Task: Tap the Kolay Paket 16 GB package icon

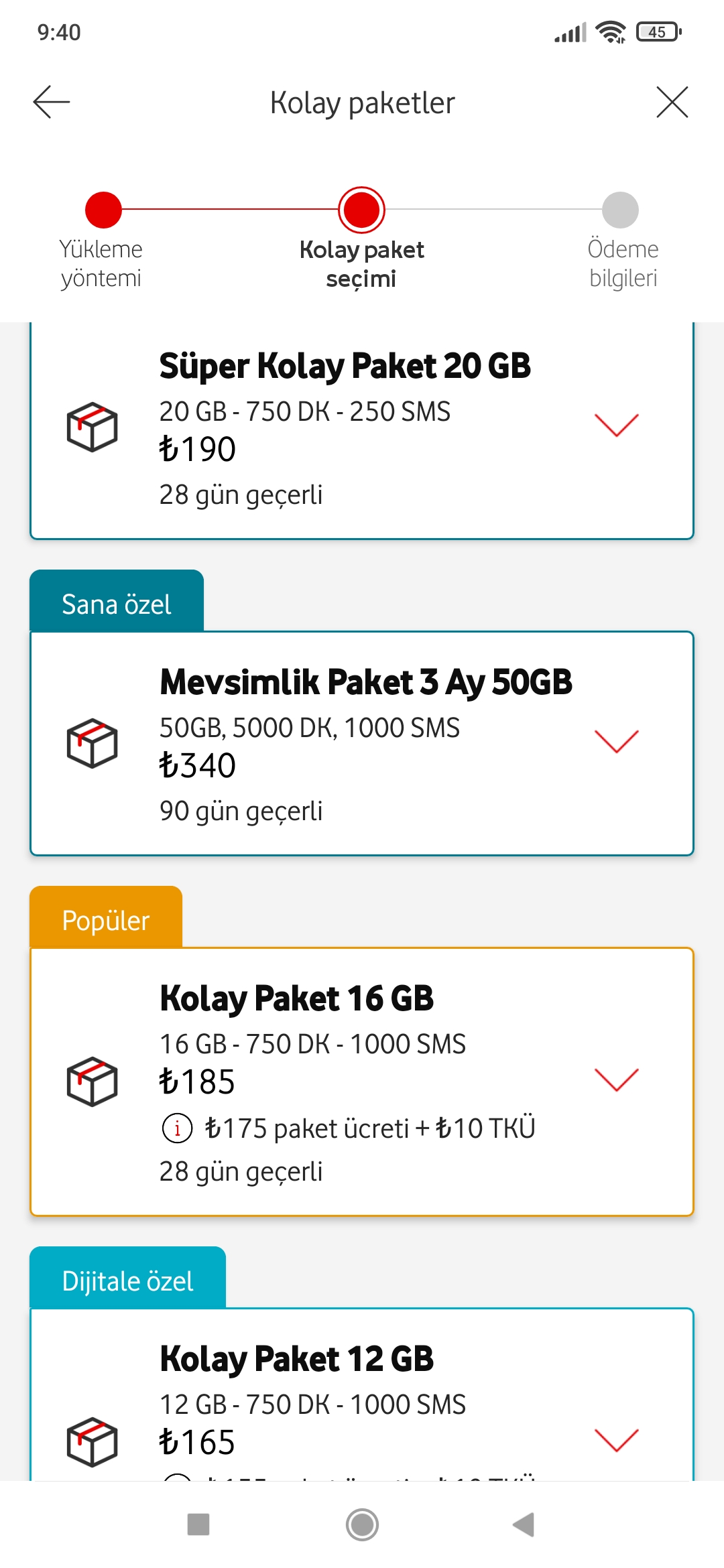Action: click(93, 1082)
